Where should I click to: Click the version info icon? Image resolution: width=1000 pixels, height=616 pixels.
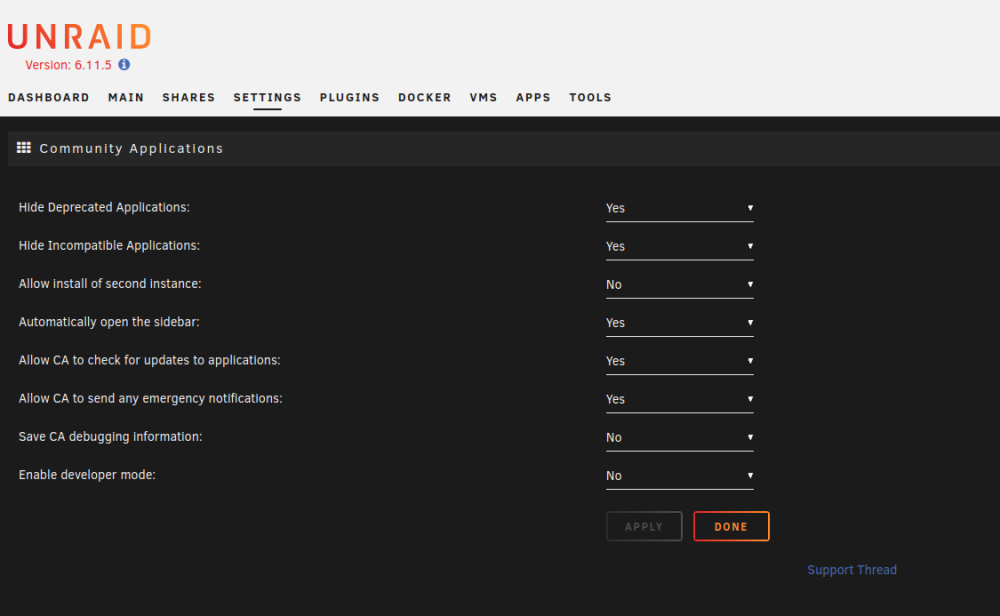(x=124, y=64)
